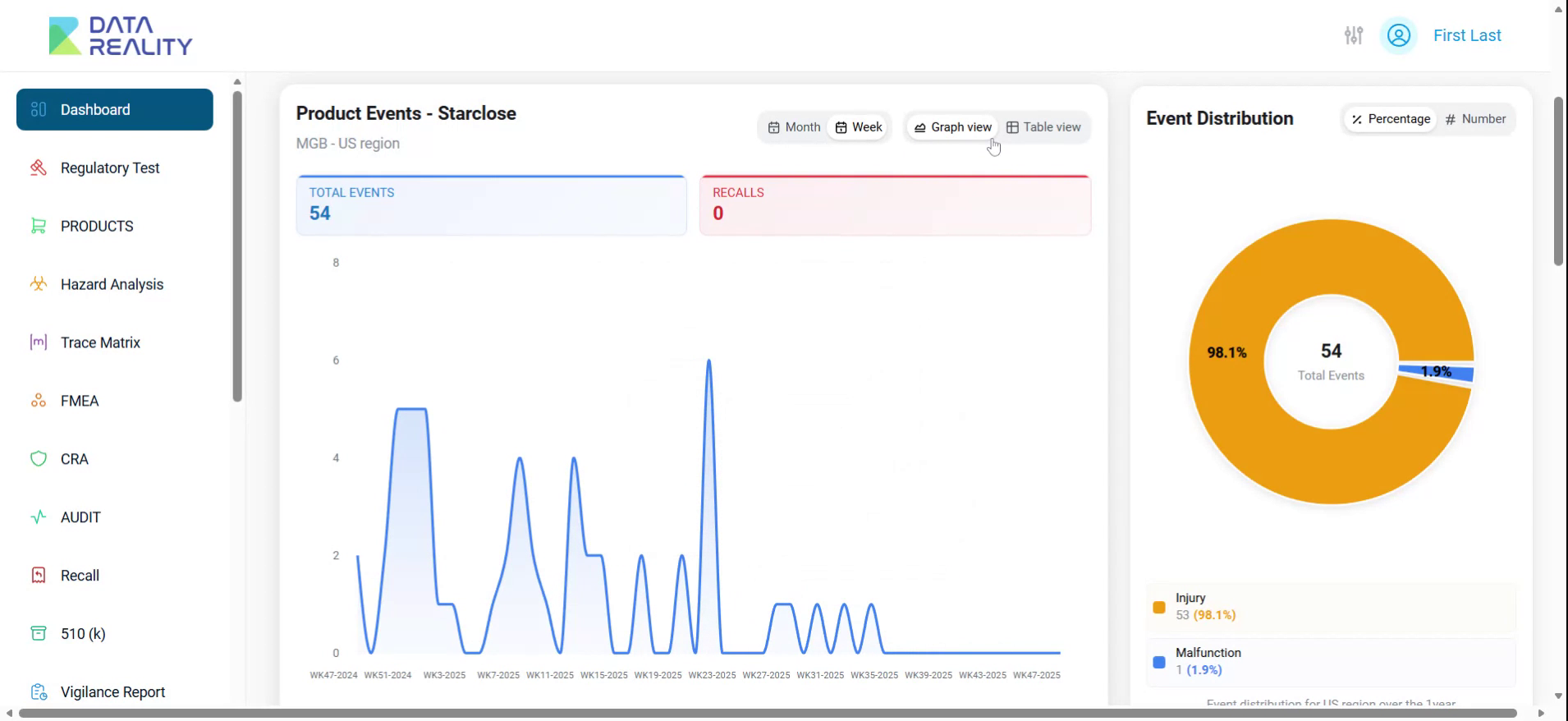1568x721 pixels.
Task: Click the orange Injury legend swatch
Action: (1159, 608)
